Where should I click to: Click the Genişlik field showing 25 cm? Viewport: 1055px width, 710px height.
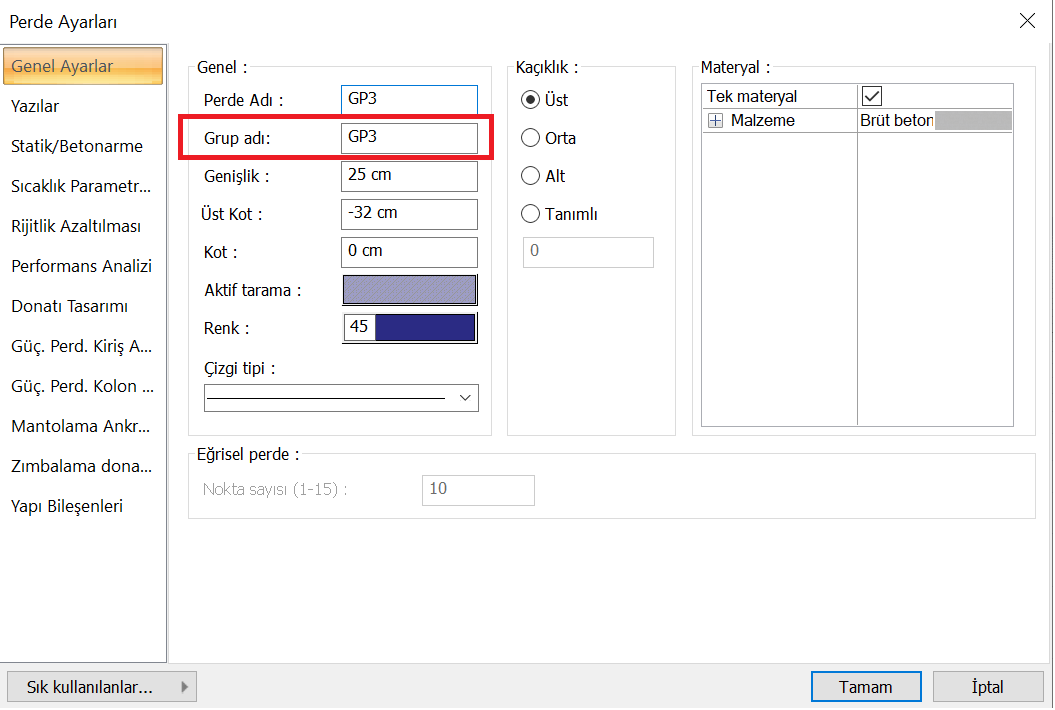point(409,176)
